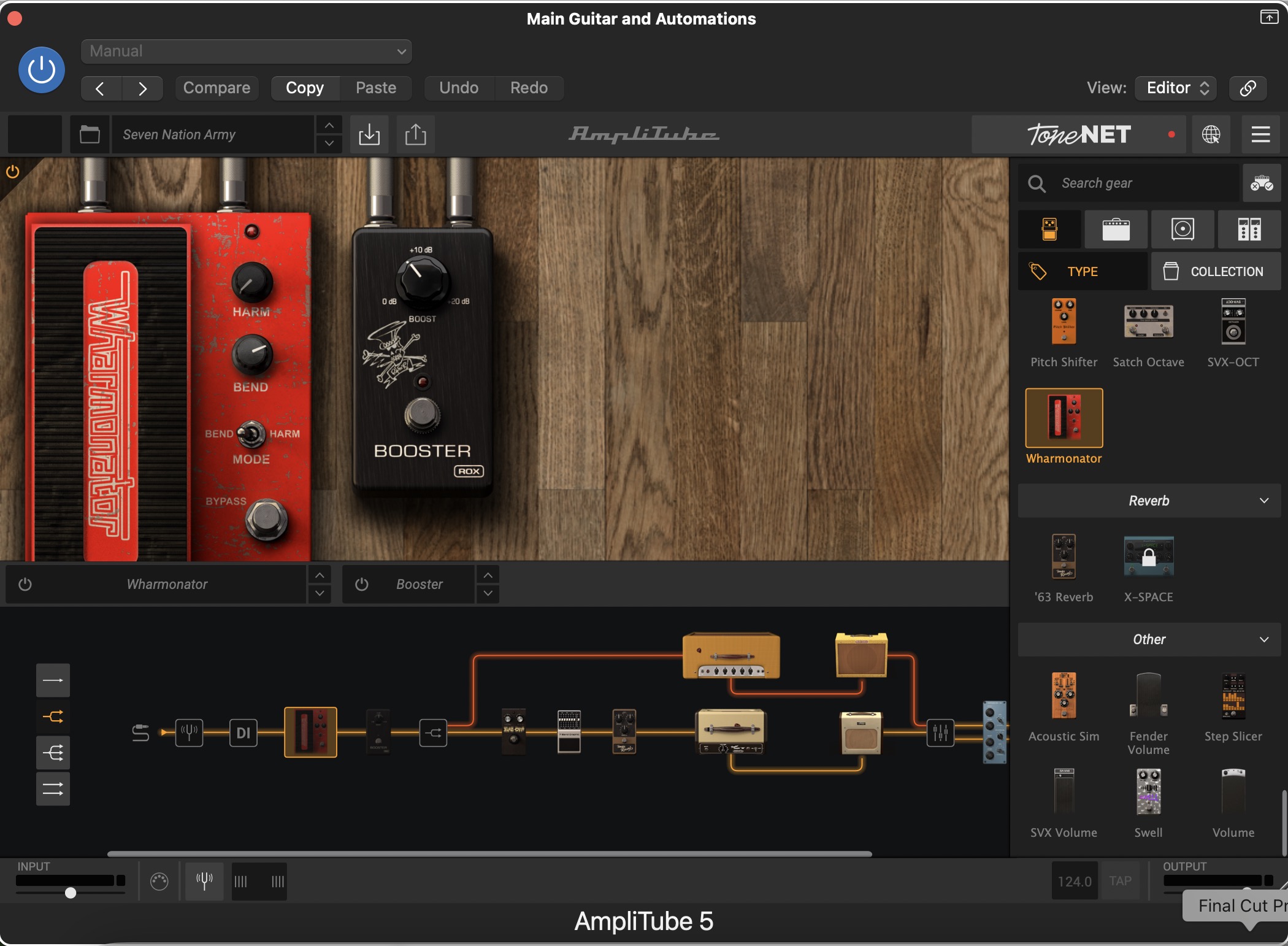The image size is (1288, 946).
Task: Select the stomp pedals gear tab
Action: click(1049, 229)
